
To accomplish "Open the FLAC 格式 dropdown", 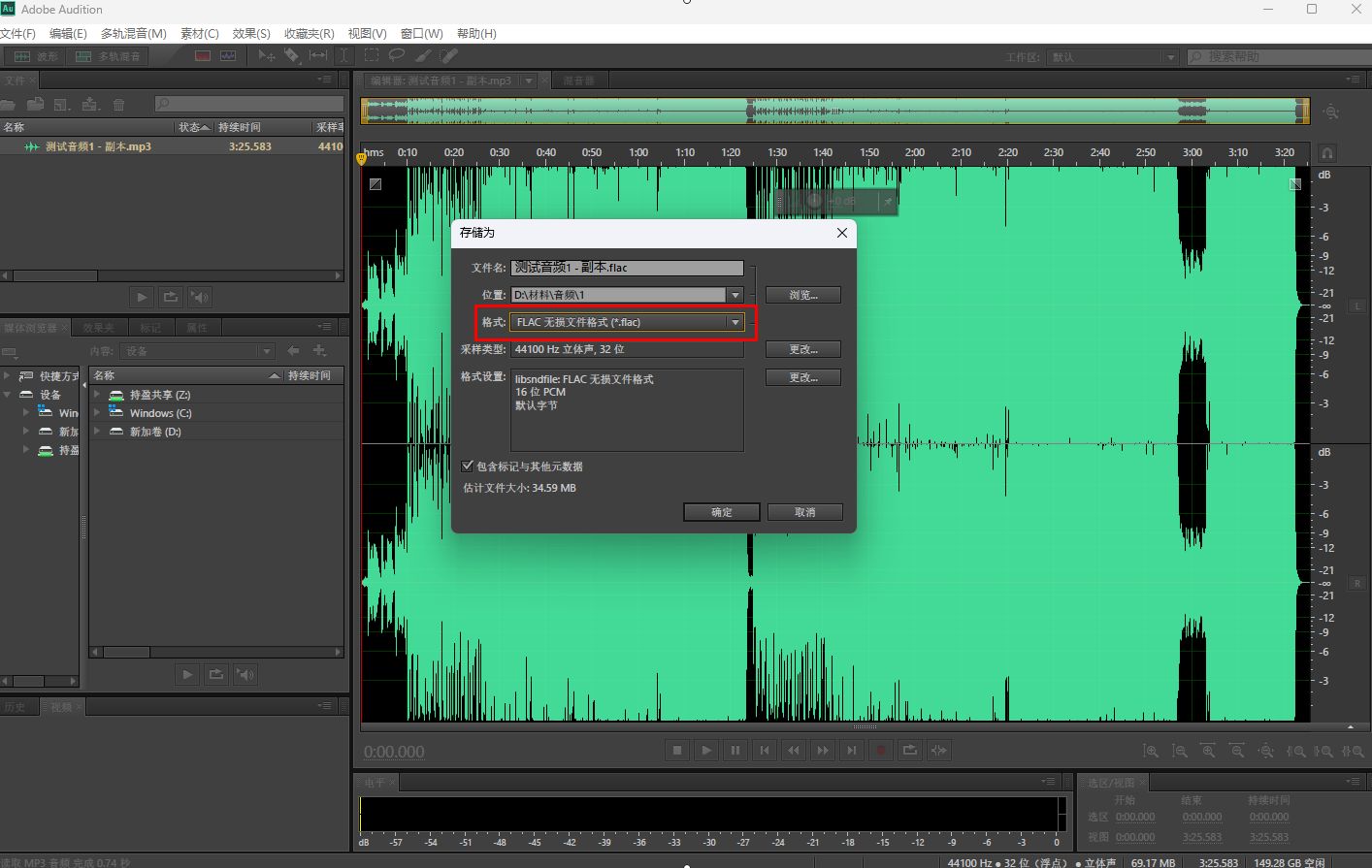I will pyautogui.click(x=735, y=321).
